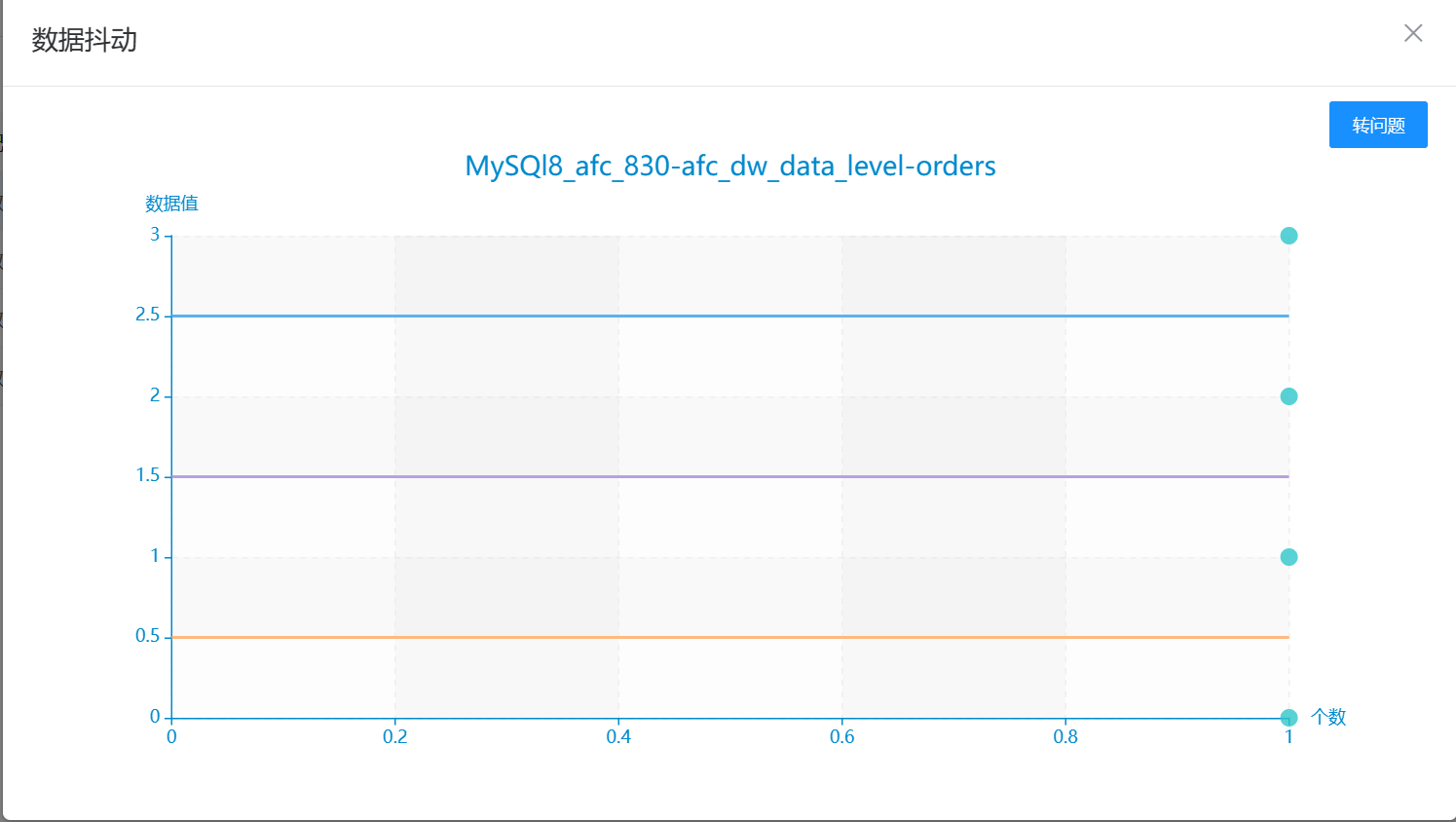Viewport: 1456px width, 822px height.
Task: Select the 0.8 x-axis tick label
Action: coord(1065,737)
